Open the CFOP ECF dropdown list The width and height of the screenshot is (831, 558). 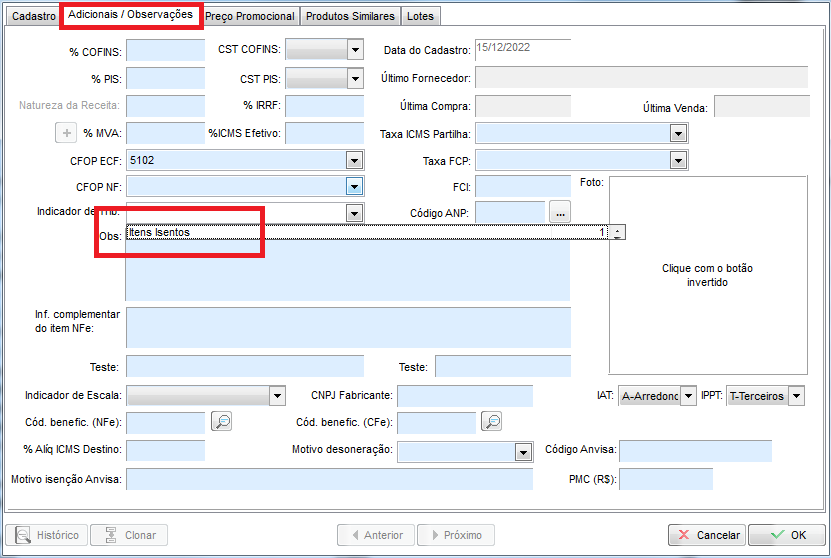(x=354, y=160)
